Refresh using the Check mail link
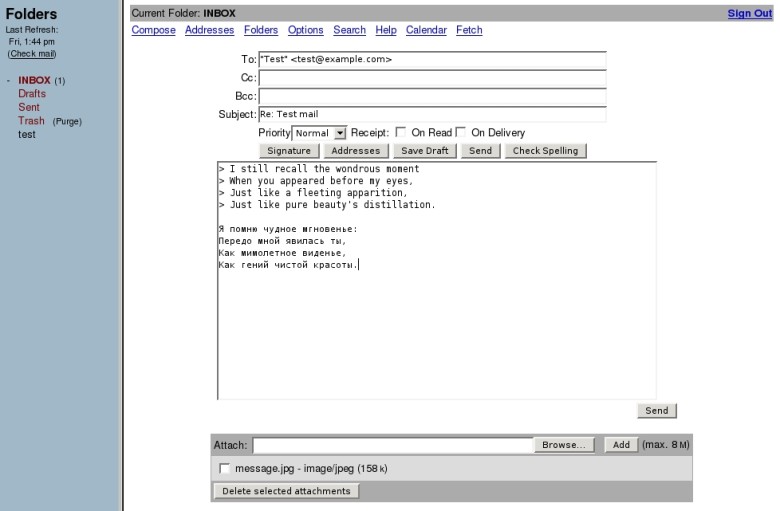This screenshot has height=511, width=780. click(x=32, y=54)
